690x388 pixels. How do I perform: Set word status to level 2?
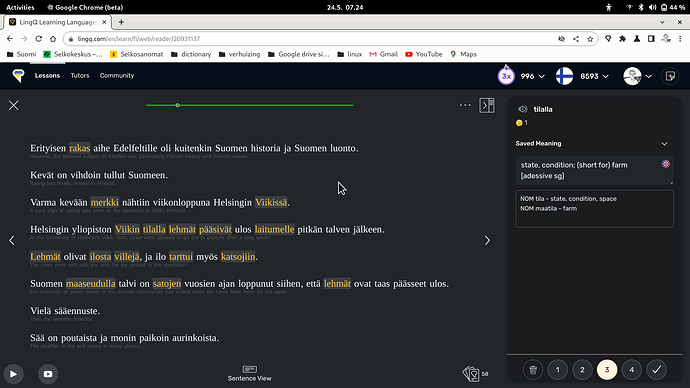[582, 370]
